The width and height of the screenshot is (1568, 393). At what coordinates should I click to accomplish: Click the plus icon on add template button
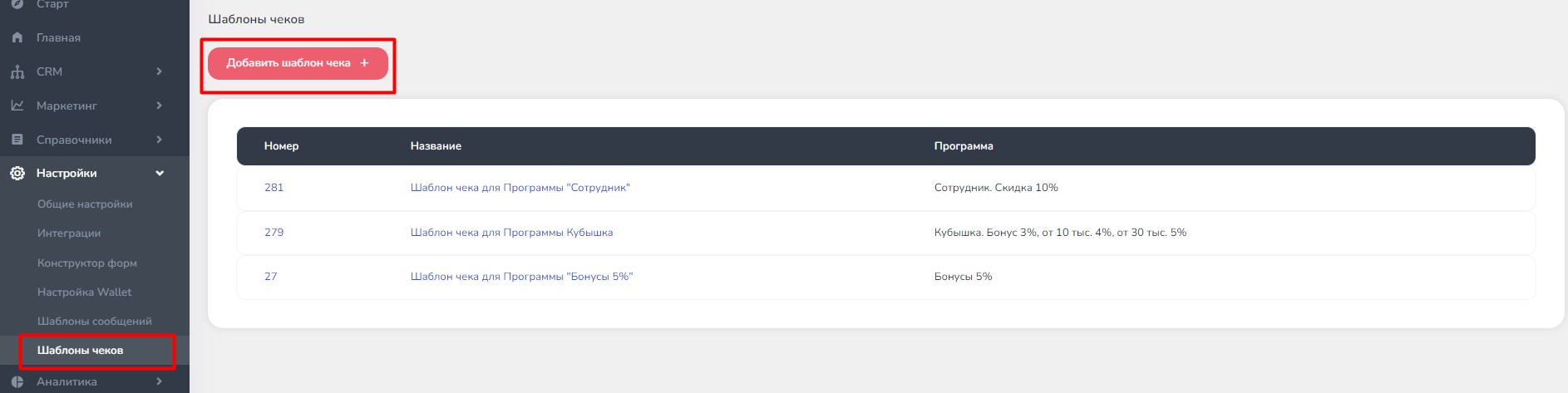(x=364, y=63)
